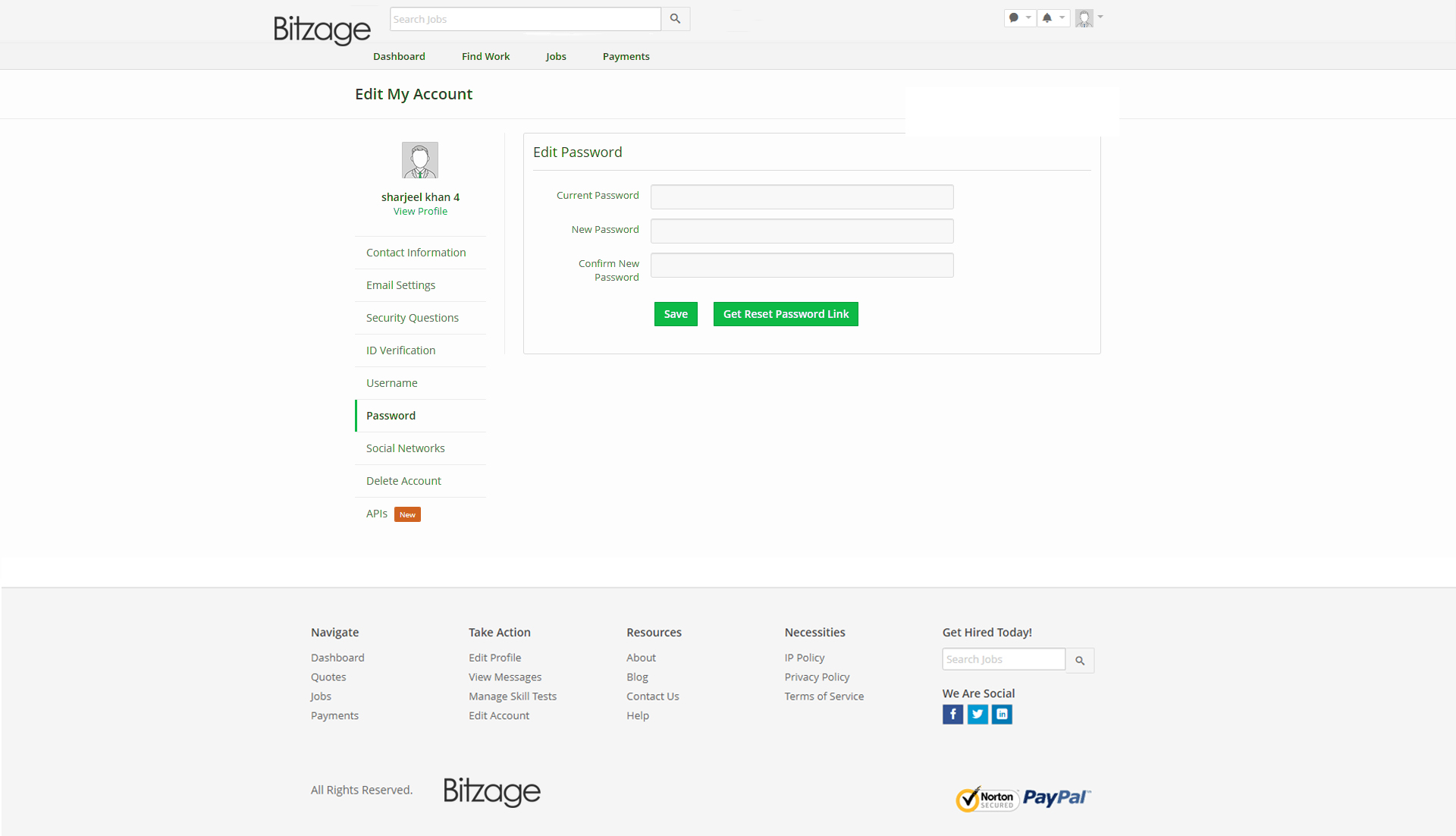The width and height of the screenshot is (1456, 836).
Task: Click the user avatar in header
Action: tap(1084, 18)
